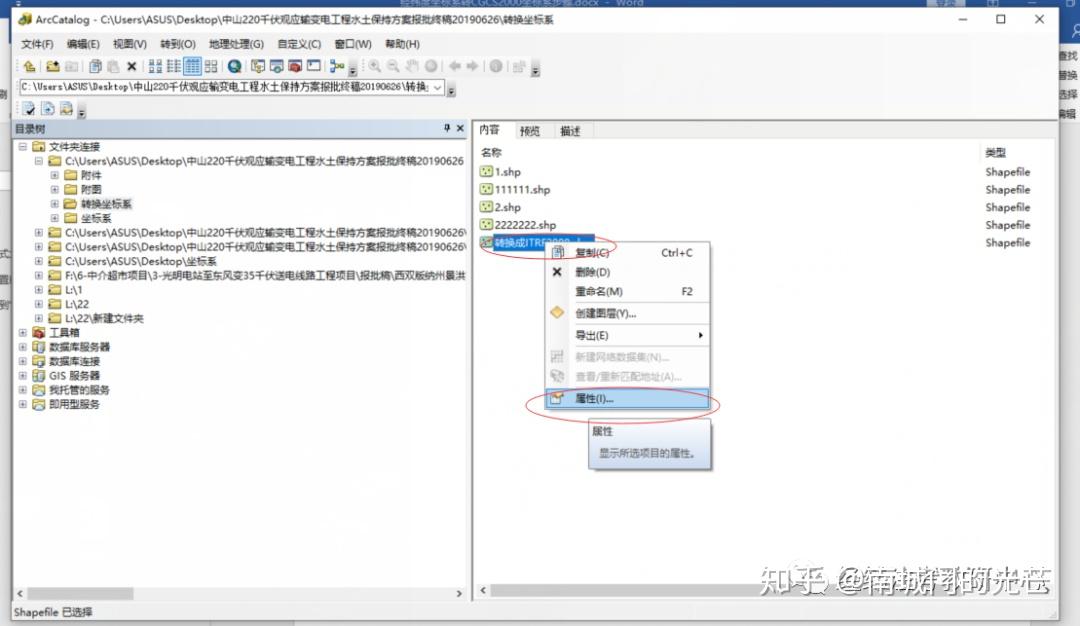Sort by the 名称 column header
Viewport: 1080px width, 626px height.
coord(491,152)
